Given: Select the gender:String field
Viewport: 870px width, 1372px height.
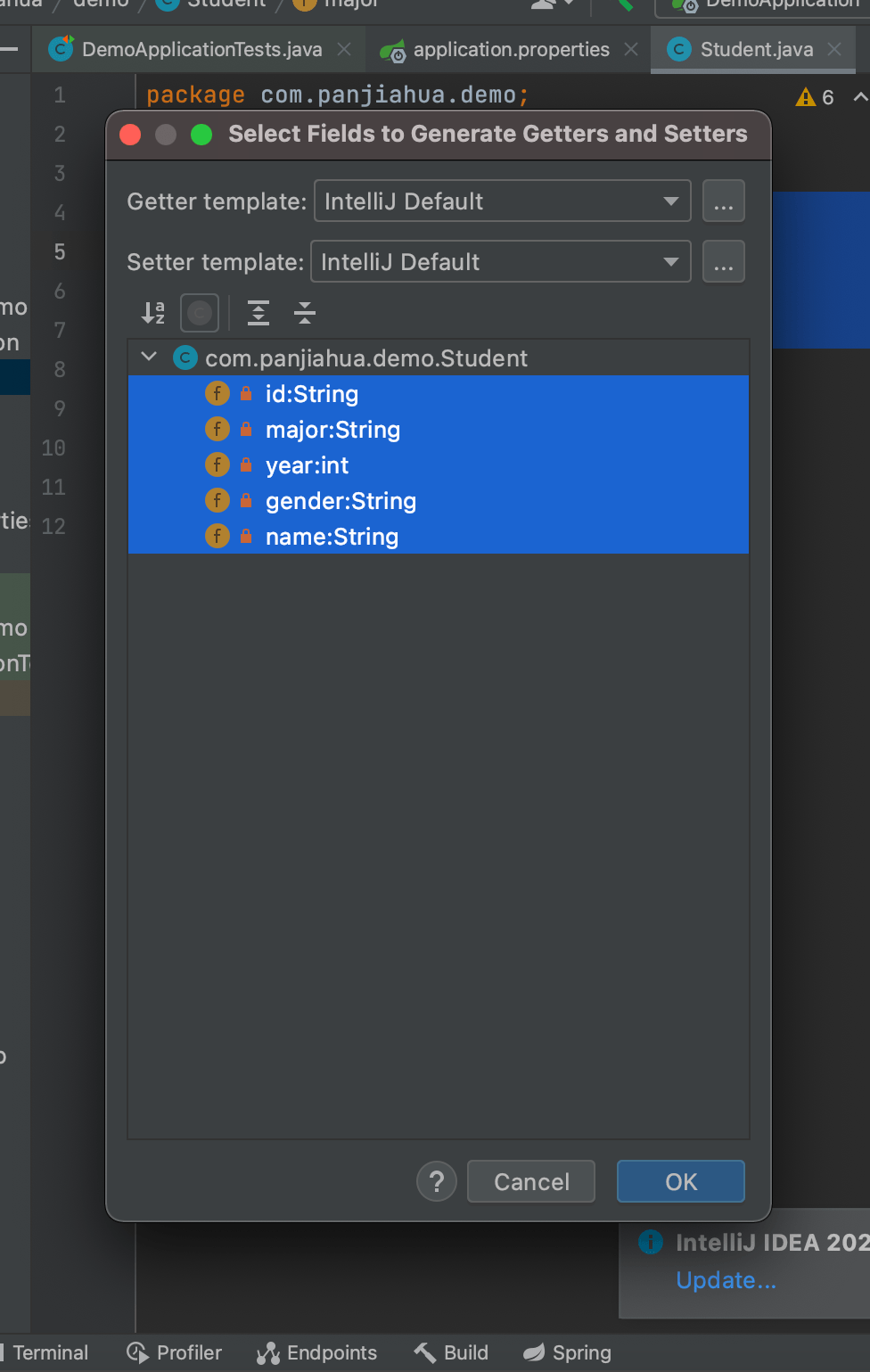Looking at the screenshot, I should (341, 501).
